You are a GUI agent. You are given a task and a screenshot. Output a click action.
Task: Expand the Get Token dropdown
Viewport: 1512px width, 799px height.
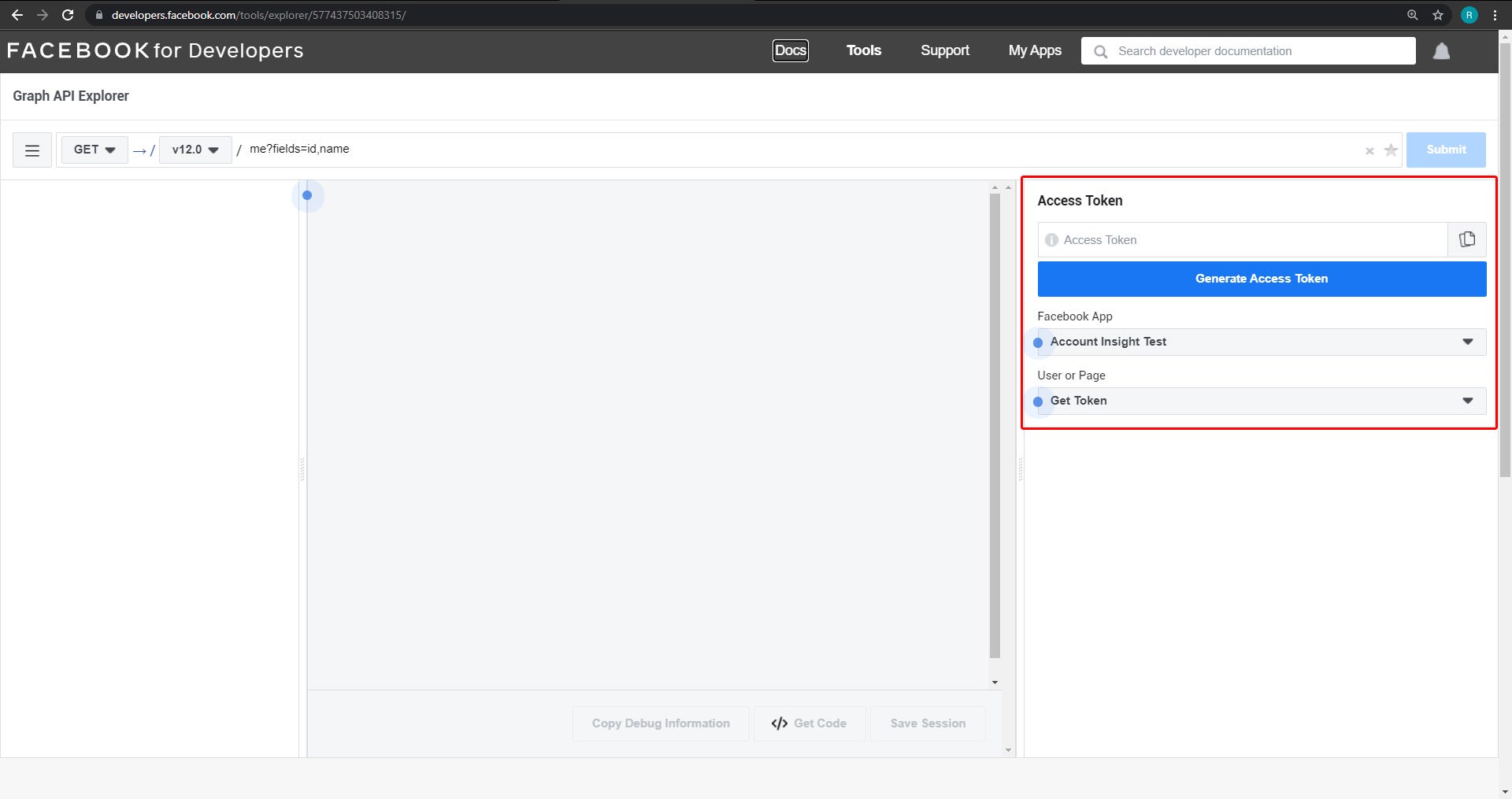click(1262, 401)
